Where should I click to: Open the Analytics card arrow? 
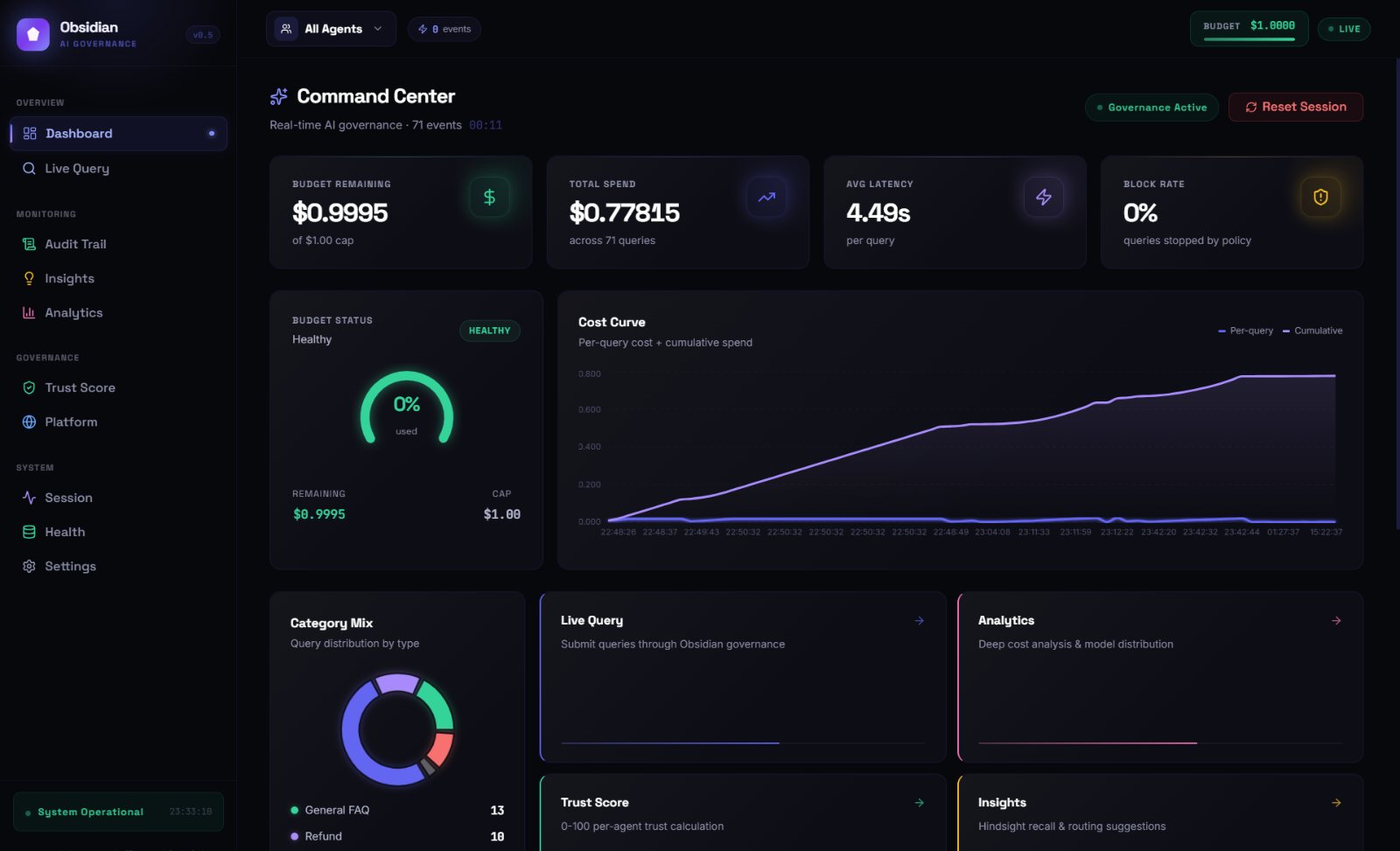[x=1336, y=621]
